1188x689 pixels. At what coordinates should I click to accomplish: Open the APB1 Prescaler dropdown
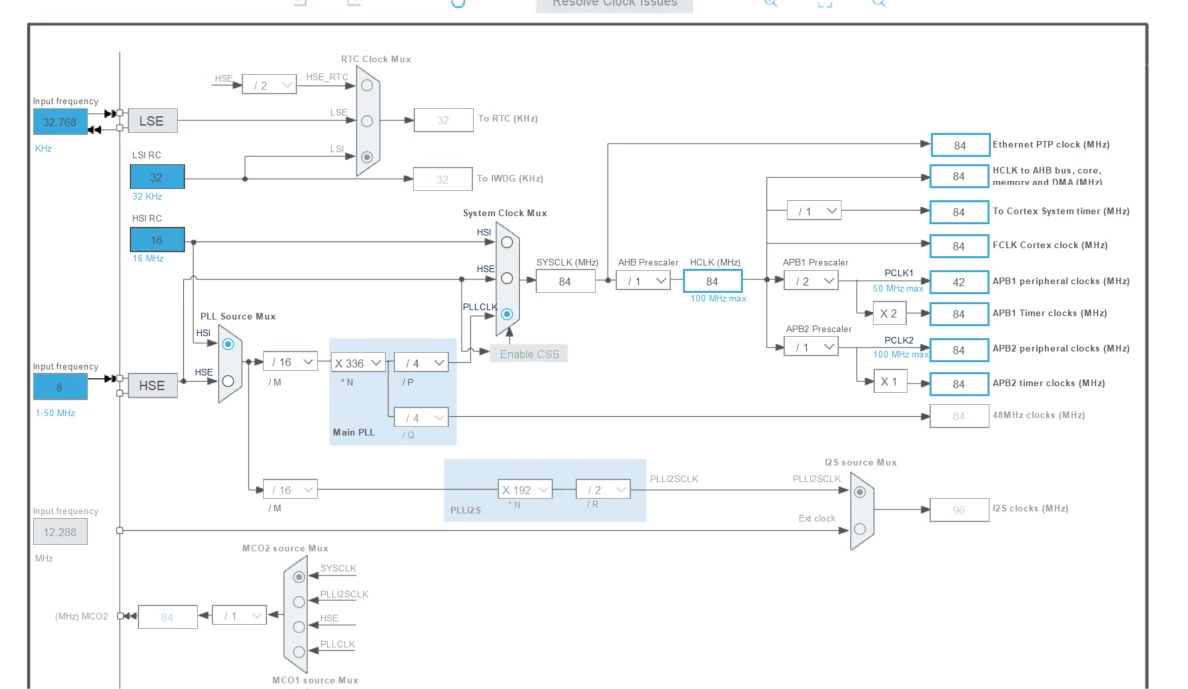pyautogui.click(x=811, y=281)
